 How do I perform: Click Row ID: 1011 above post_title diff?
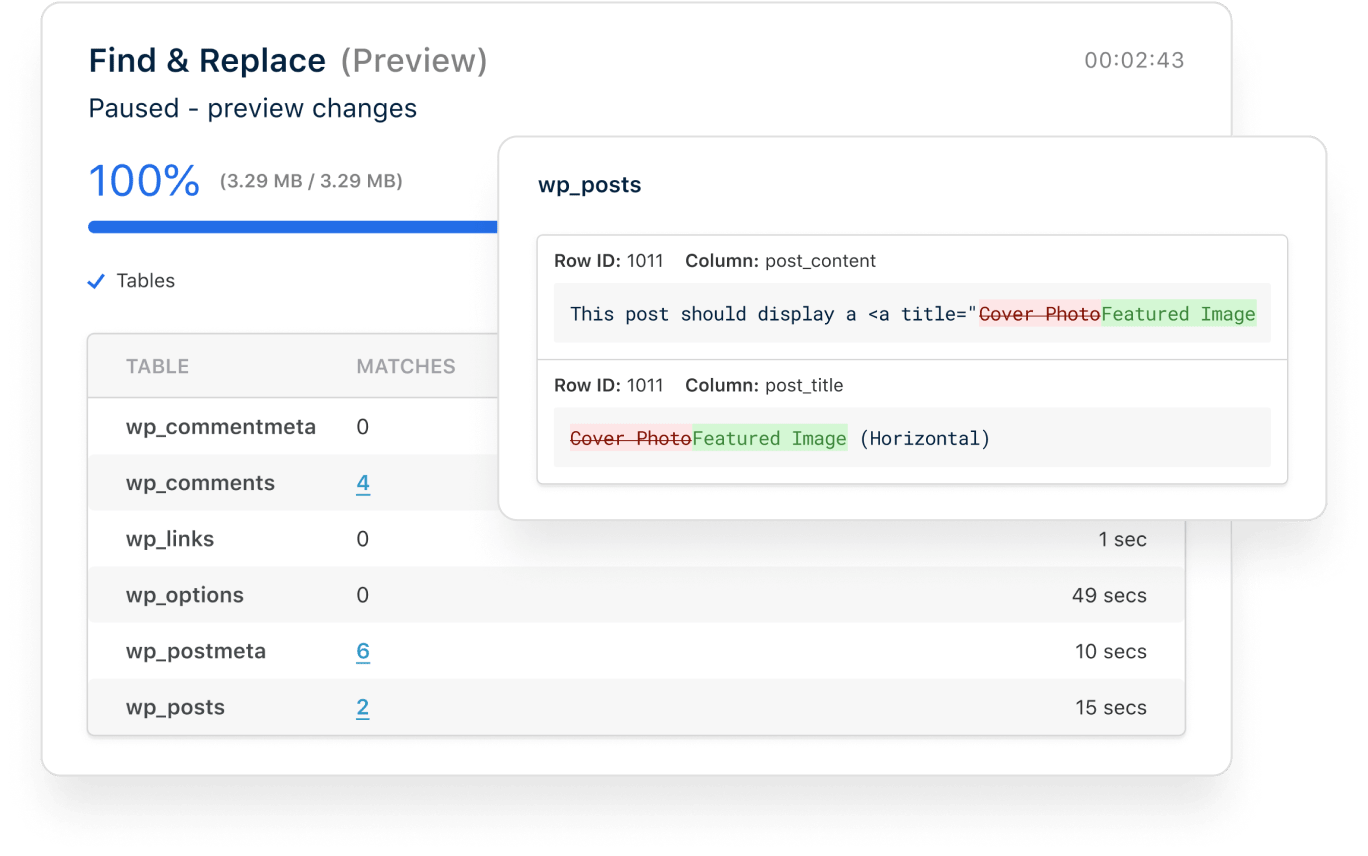[609, 385]
